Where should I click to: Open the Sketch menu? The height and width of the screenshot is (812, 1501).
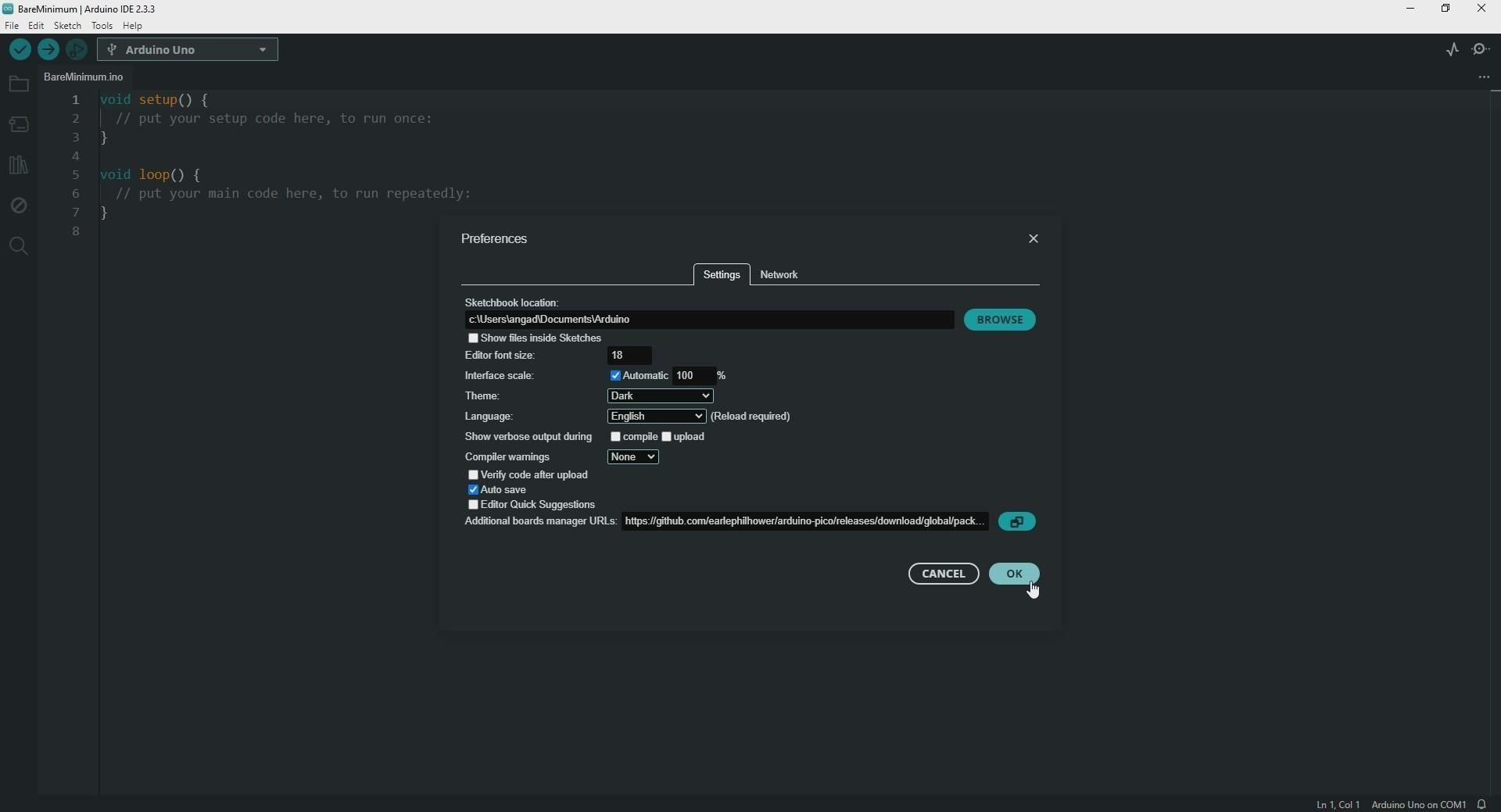coord(68,26)
